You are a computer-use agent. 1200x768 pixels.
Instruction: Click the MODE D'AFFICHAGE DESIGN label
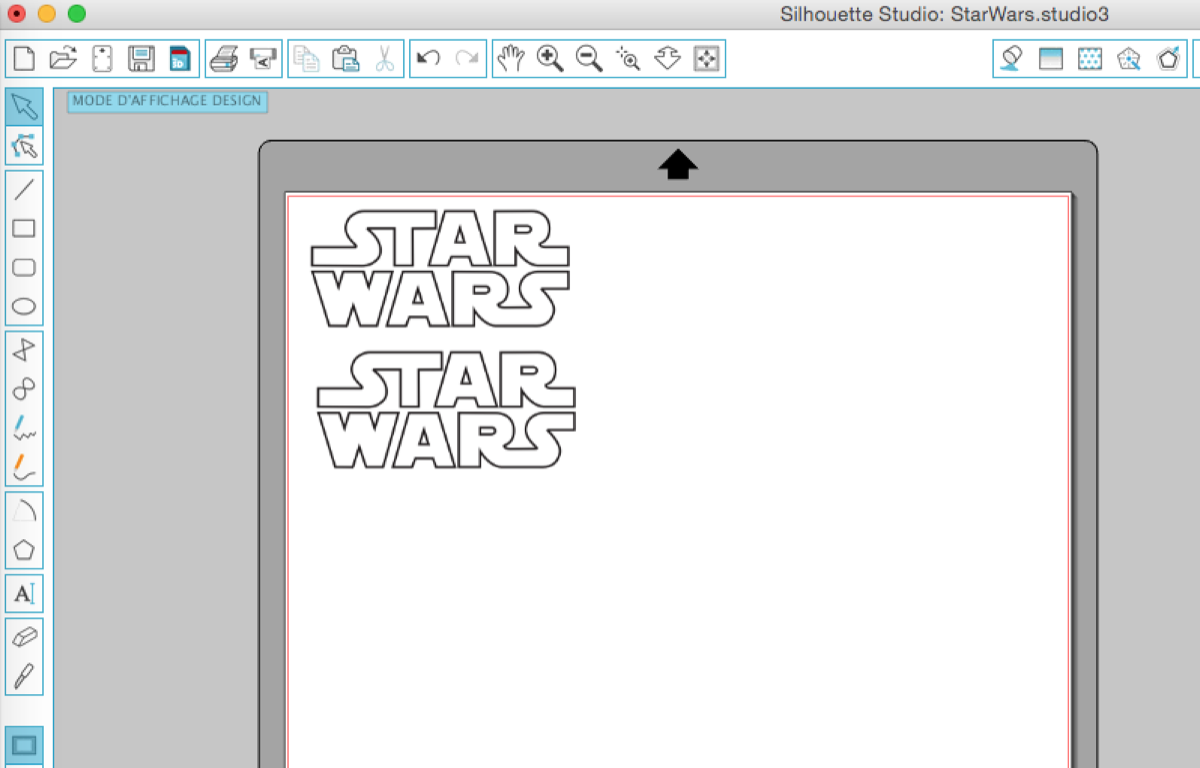point(167,101)
